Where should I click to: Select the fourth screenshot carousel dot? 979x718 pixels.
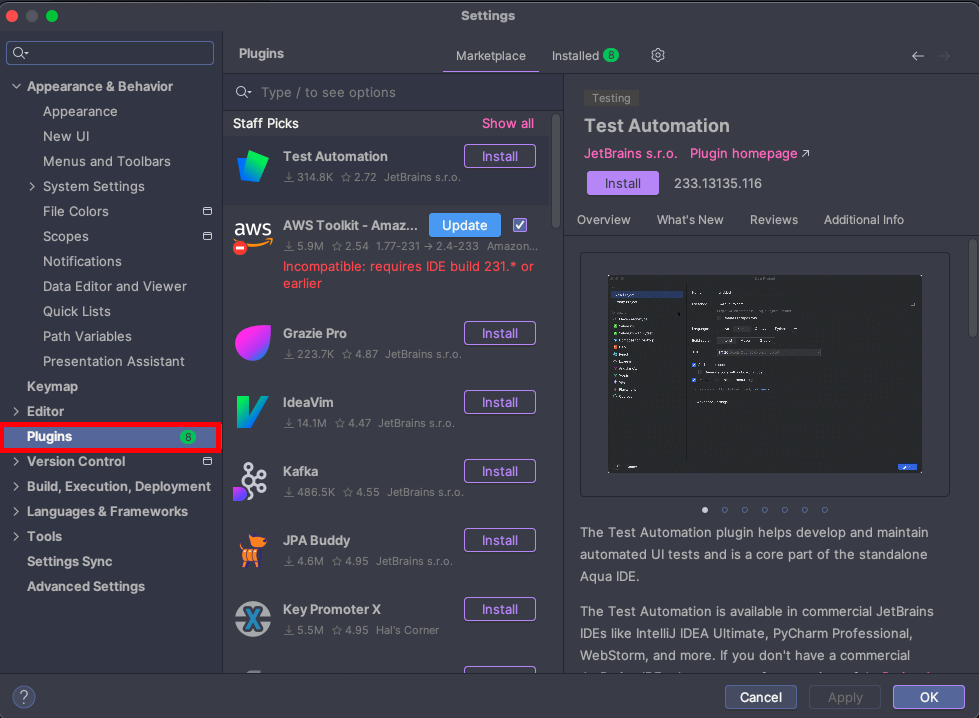[x=765, y=510]
